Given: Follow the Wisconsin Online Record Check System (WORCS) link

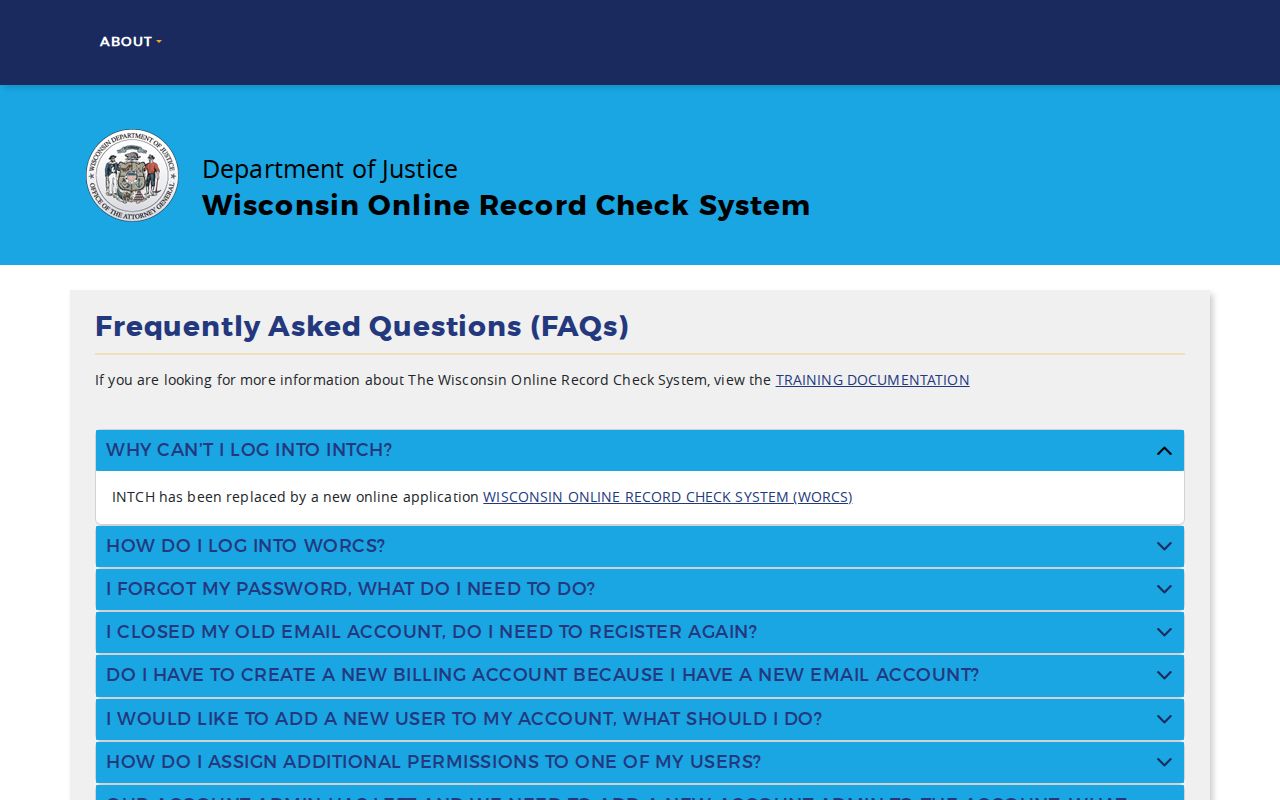Looking at the screenshot, I should coord(667,497).
